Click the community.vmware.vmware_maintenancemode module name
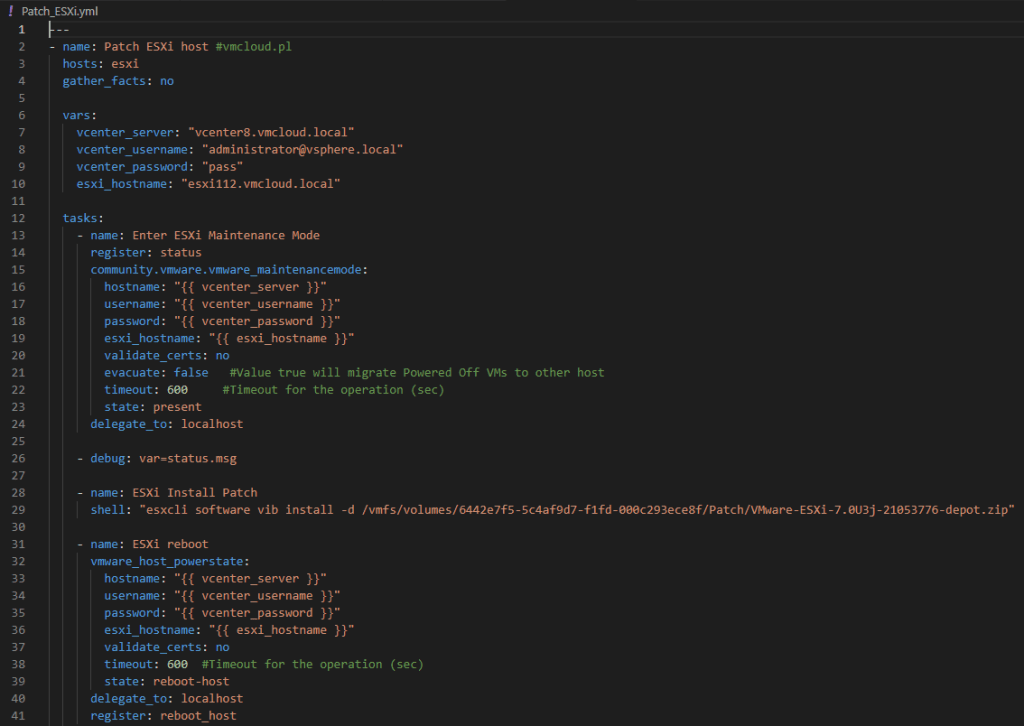The image size is (1024, 726). [x=228, y=269]
